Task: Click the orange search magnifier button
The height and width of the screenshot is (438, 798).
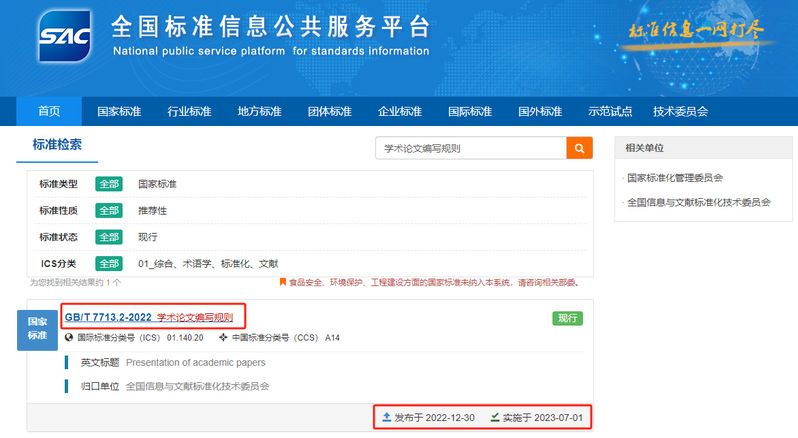Action: 579,148
